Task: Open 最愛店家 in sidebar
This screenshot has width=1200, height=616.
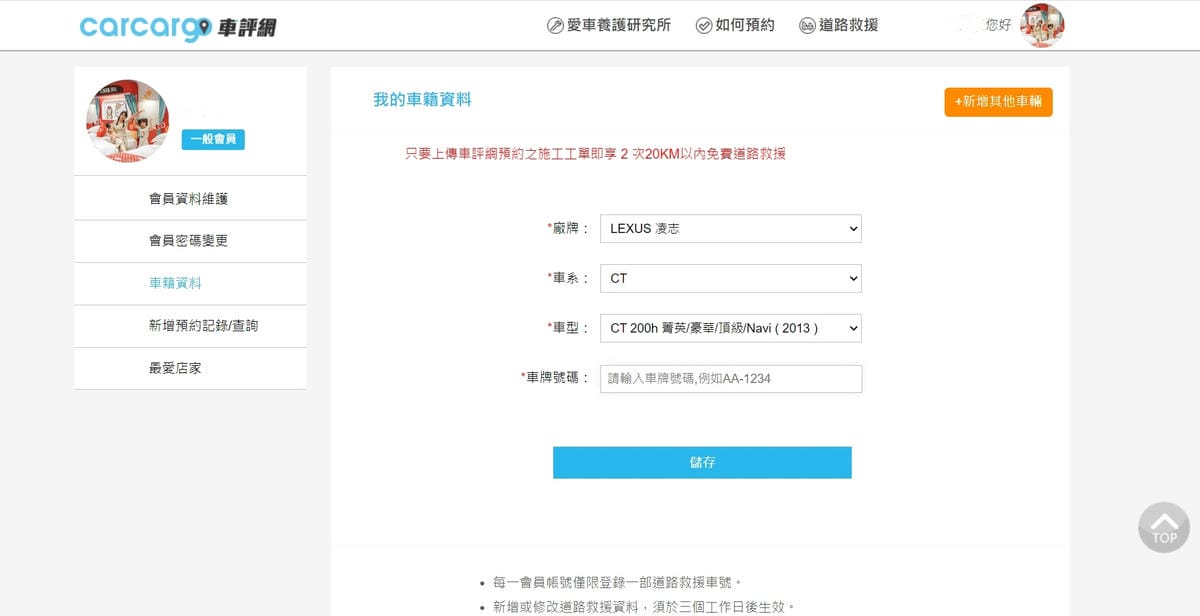Action: (x=175, y=368)
